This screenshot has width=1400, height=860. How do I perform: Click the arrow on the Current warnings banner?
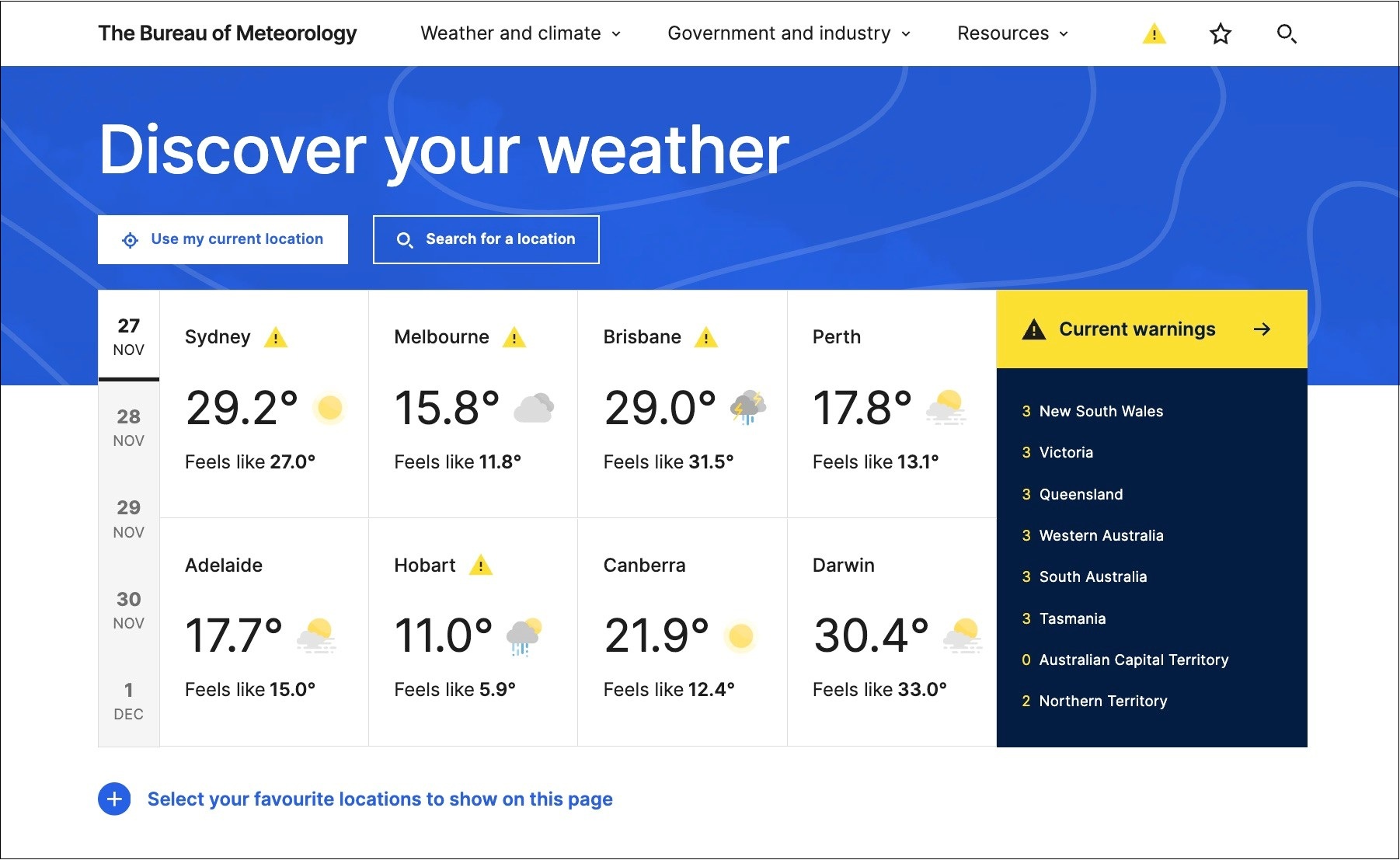1263,329
